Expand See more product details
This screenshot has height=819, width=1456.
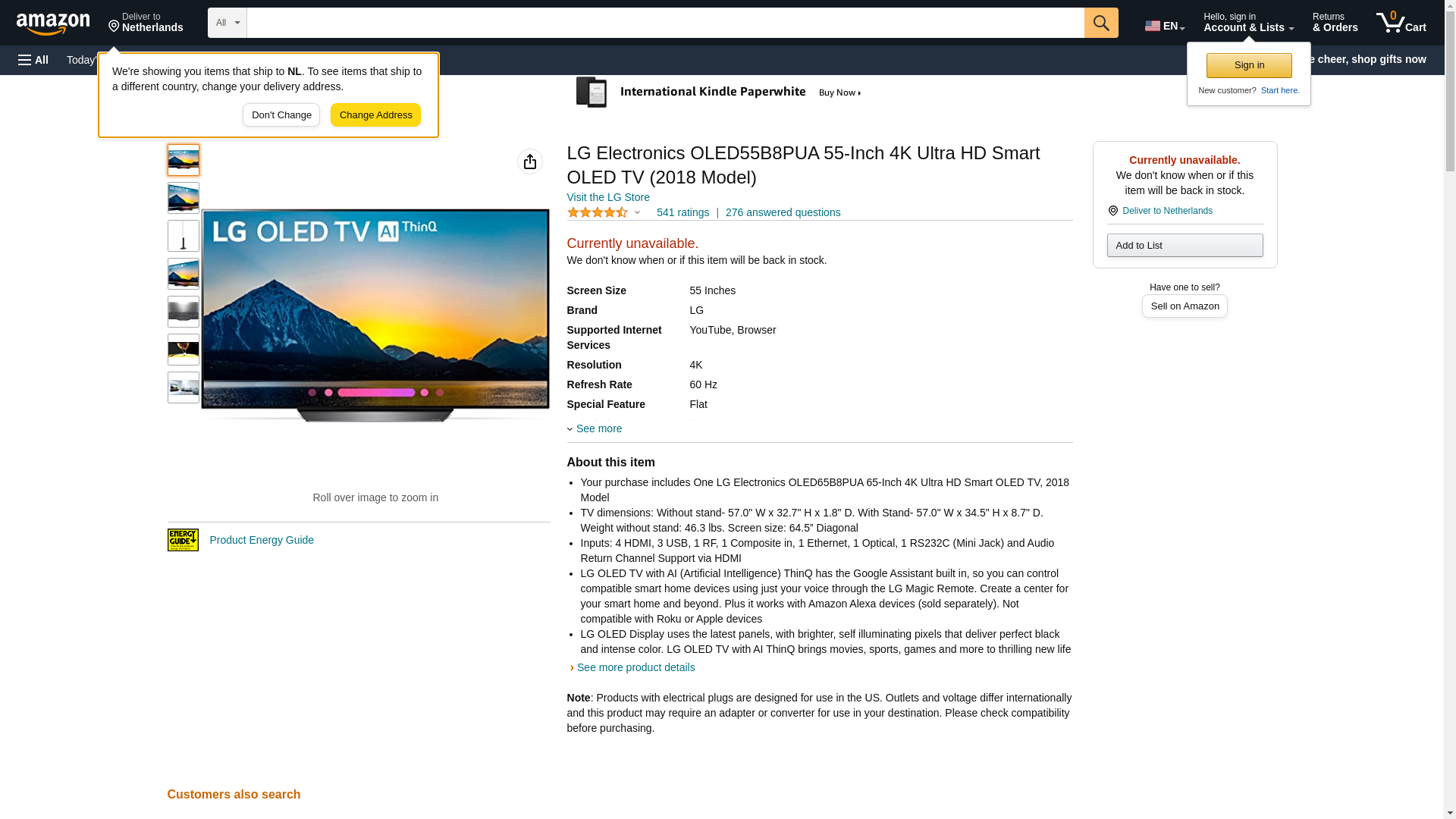point(635,668)
